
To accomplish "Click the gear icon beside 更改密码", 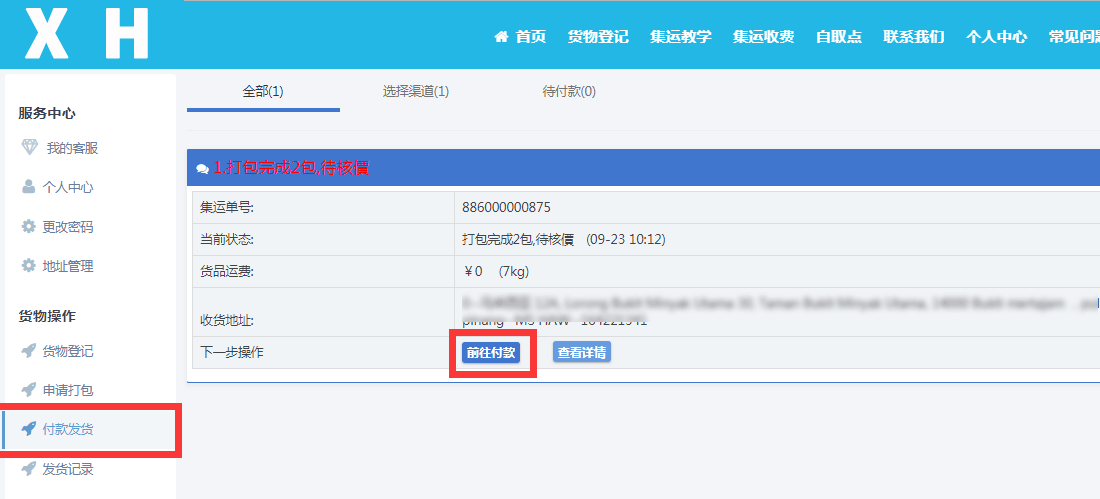I will 29,227.
